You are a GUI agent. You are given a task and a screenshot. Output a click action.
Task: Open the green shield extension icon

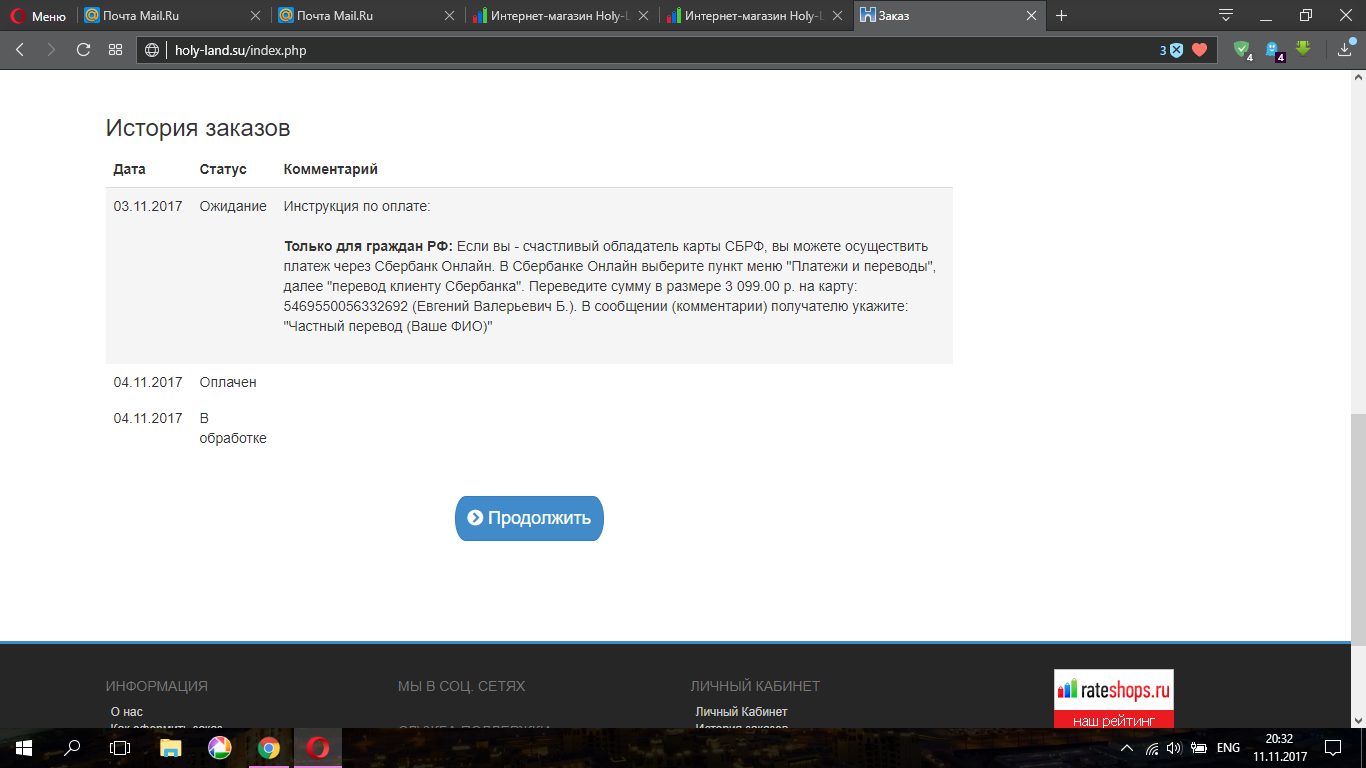pos(1242,50)
